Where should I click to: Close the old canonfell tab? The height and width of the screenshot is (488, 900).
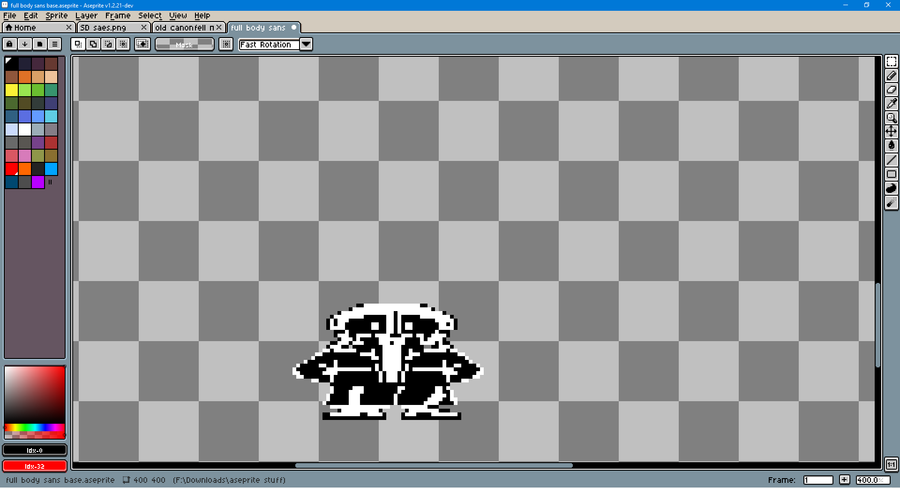point(219,28)
